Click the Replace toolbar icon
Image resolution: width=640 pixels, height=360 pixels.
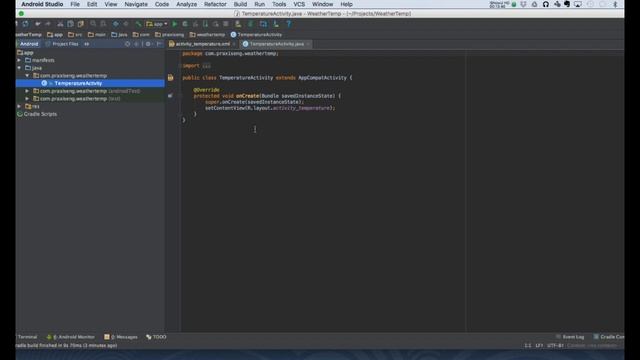[x=103, y=24]
